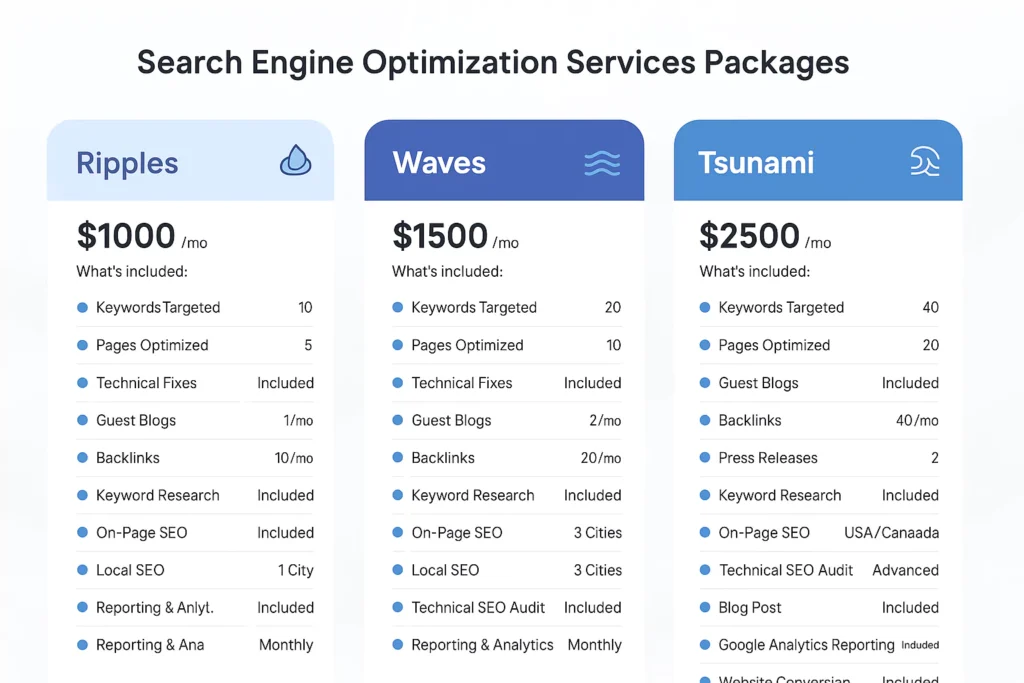Click Reporting & Anlyt. row label in Ripples
Screen dimensions: 1024x683
(x=155, y=608)
